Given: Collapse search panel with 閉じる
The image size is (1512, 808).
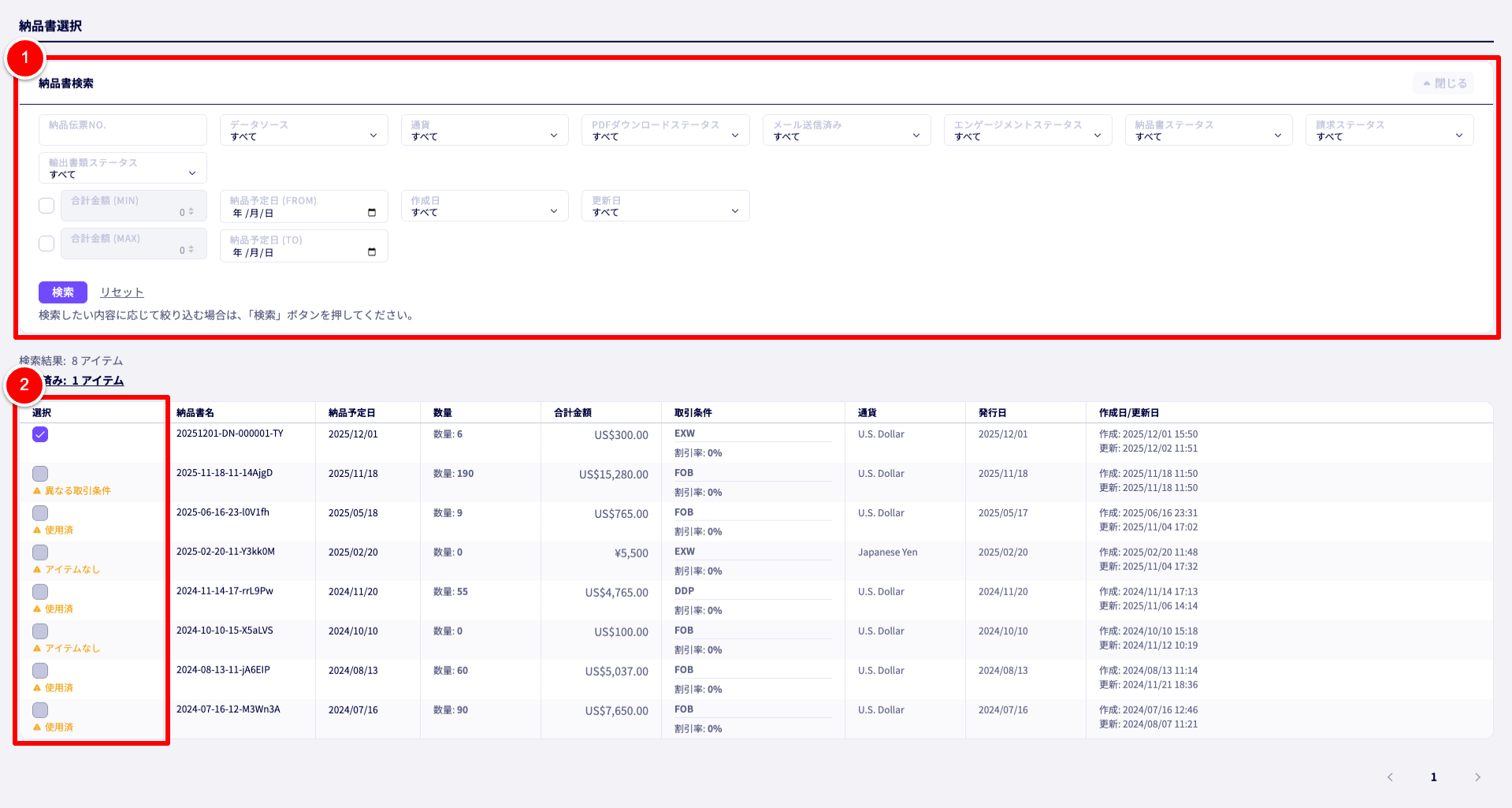Looking at the screenshot, I should click(x=1444, y=84).
